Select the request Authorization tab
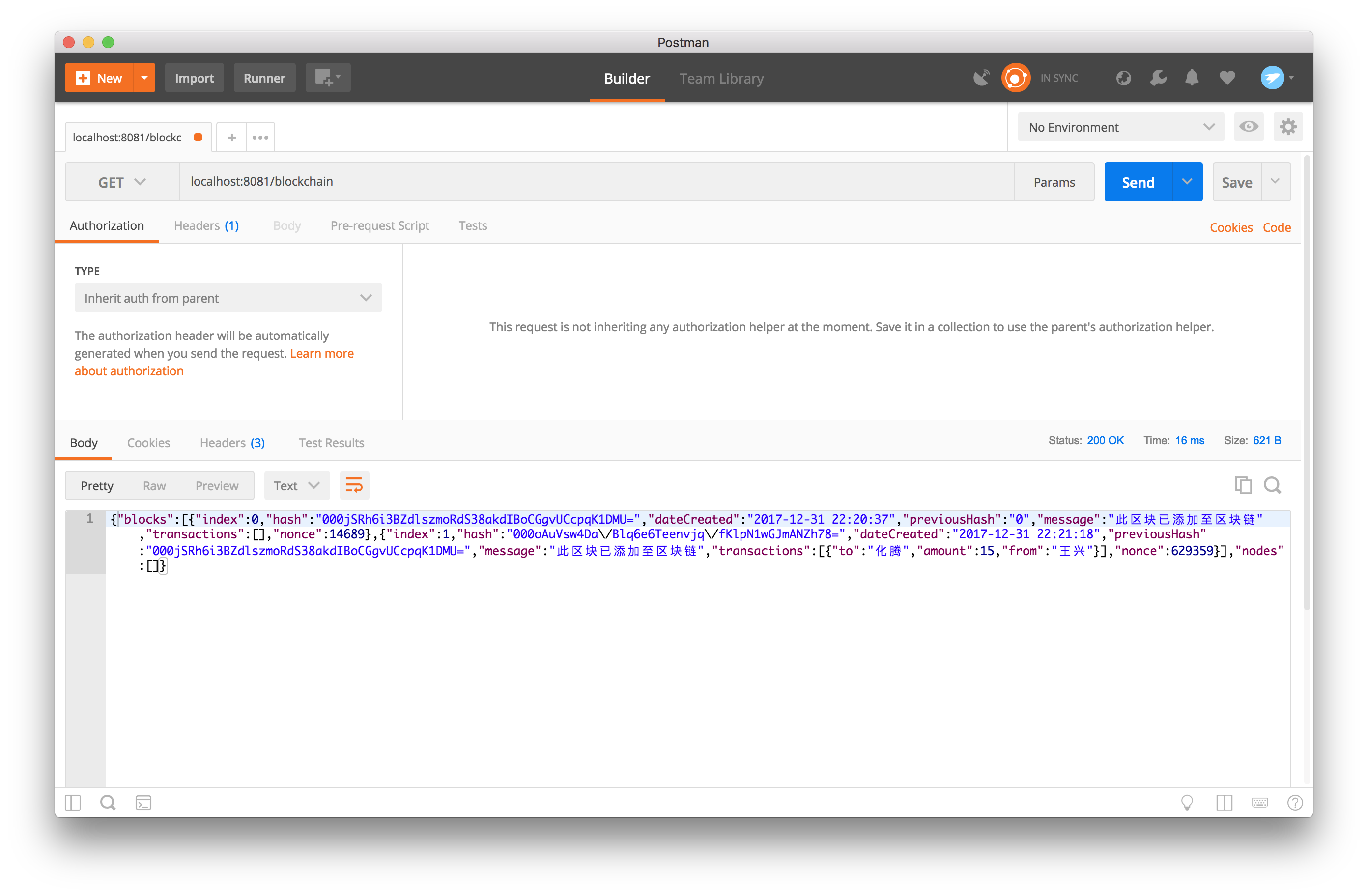This screenshot has width=1368, height=896. click(x=107, y=226)
